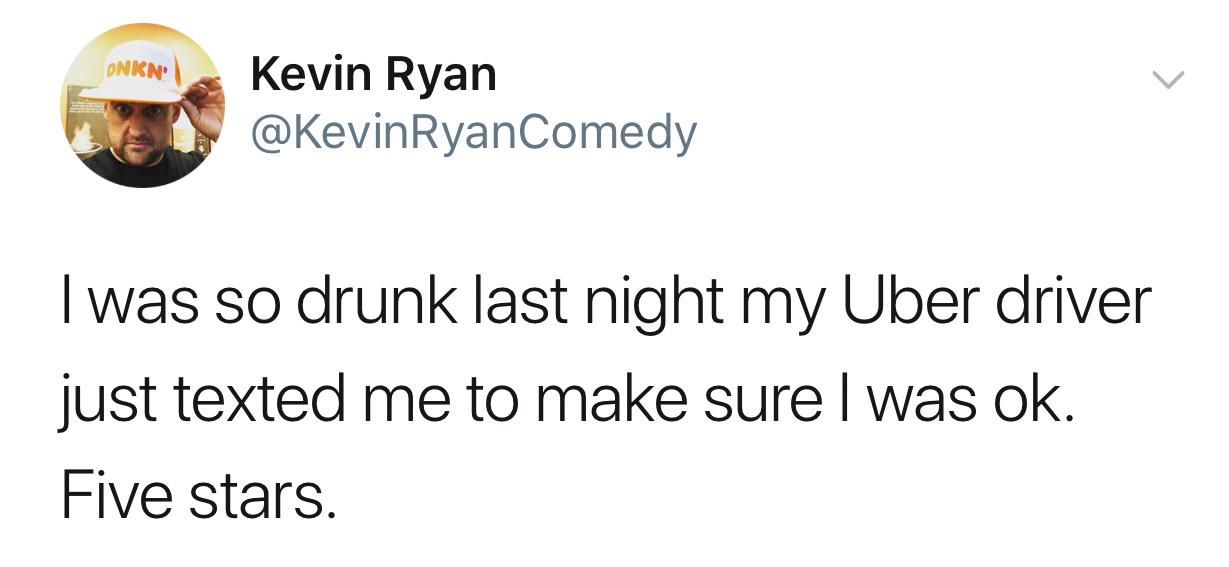Expand the tweet options chevron
This screenshot has height=567, width=1229.
pyautogui.click(x=1167, y=79)
